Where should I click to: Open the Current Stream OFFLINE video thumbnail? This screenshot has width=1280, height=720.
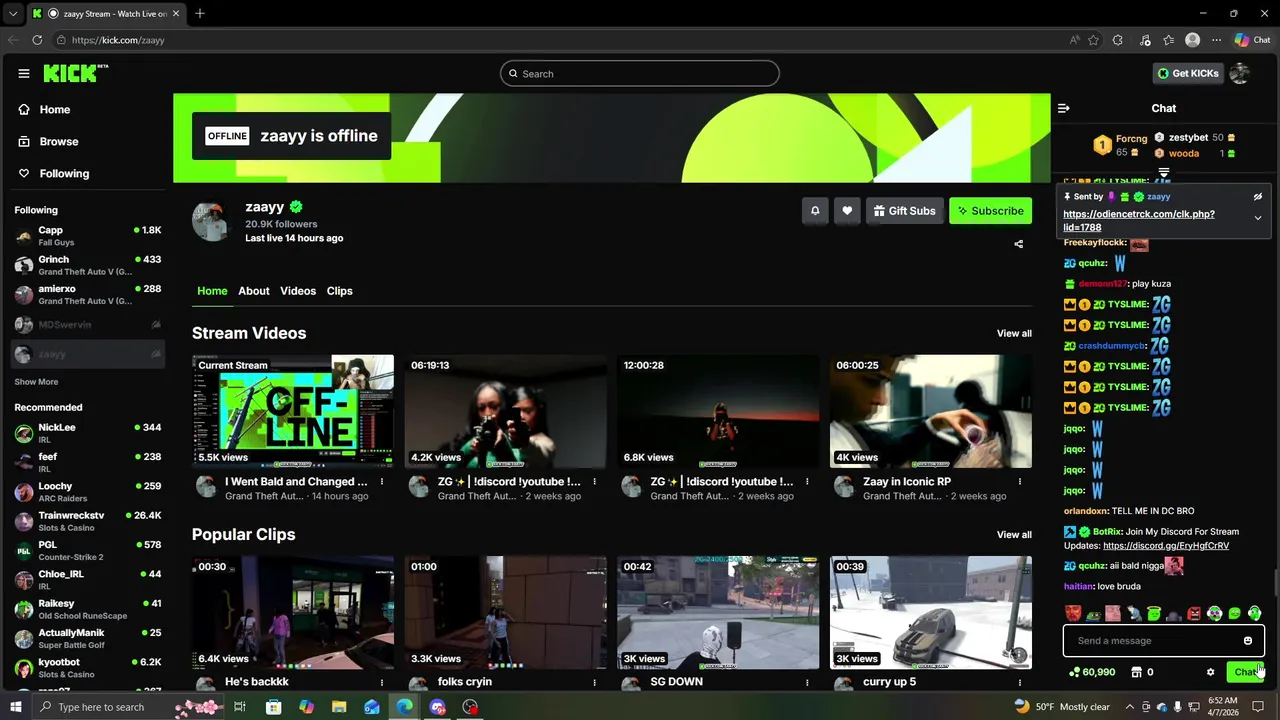click(293, 411)
